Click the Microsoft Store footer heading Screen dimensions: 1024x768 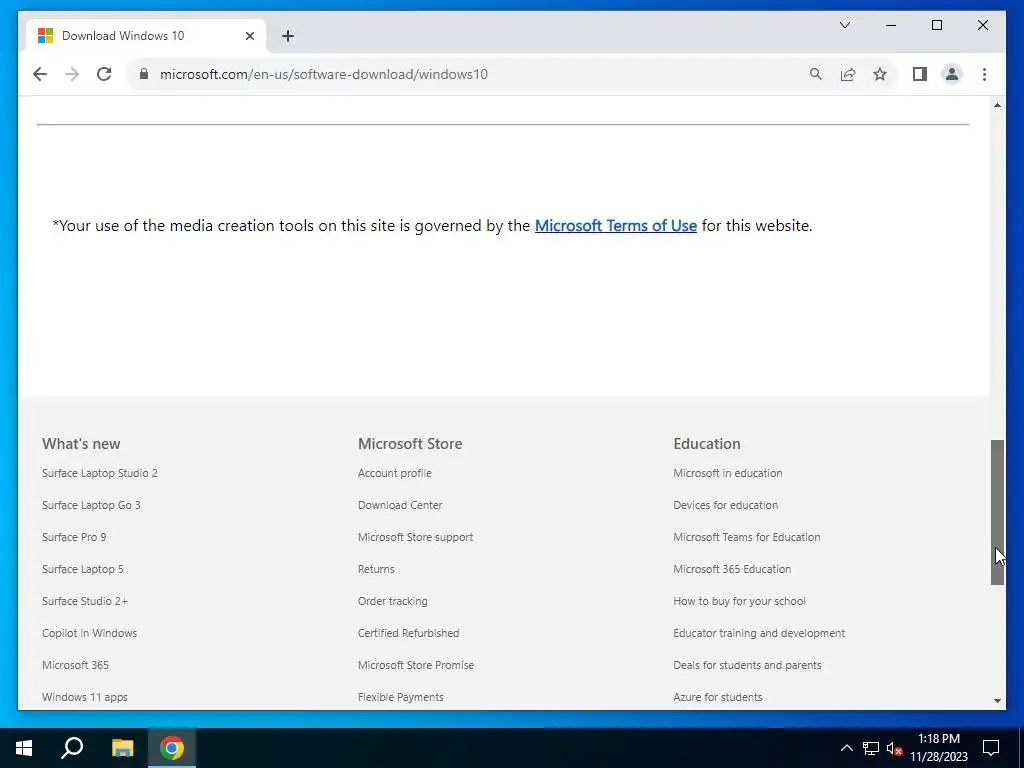pyautogui.click(x=410, y=443)
